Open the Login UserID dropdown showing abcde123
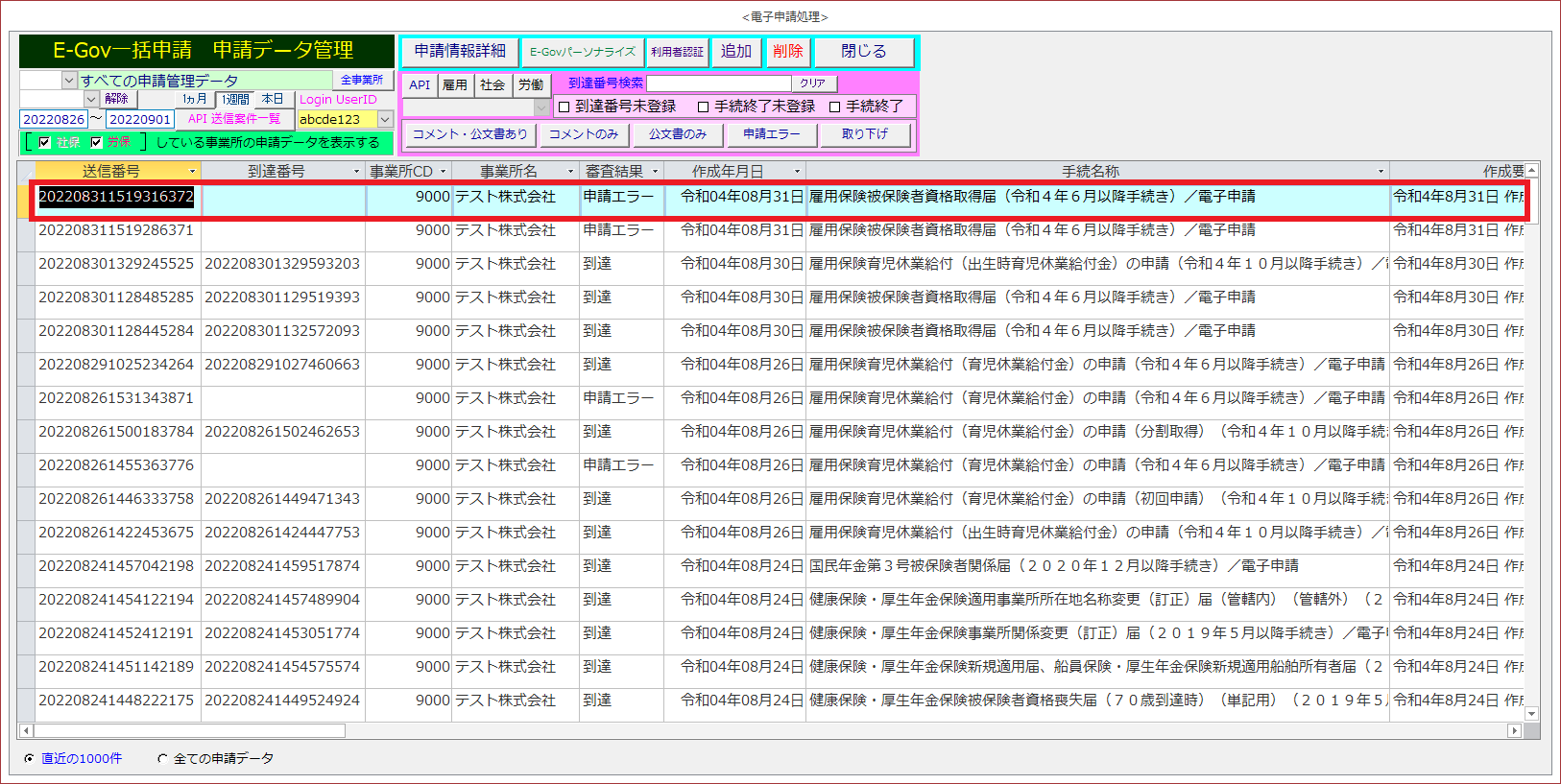1561x784 pixels. (x=385, y=119)
